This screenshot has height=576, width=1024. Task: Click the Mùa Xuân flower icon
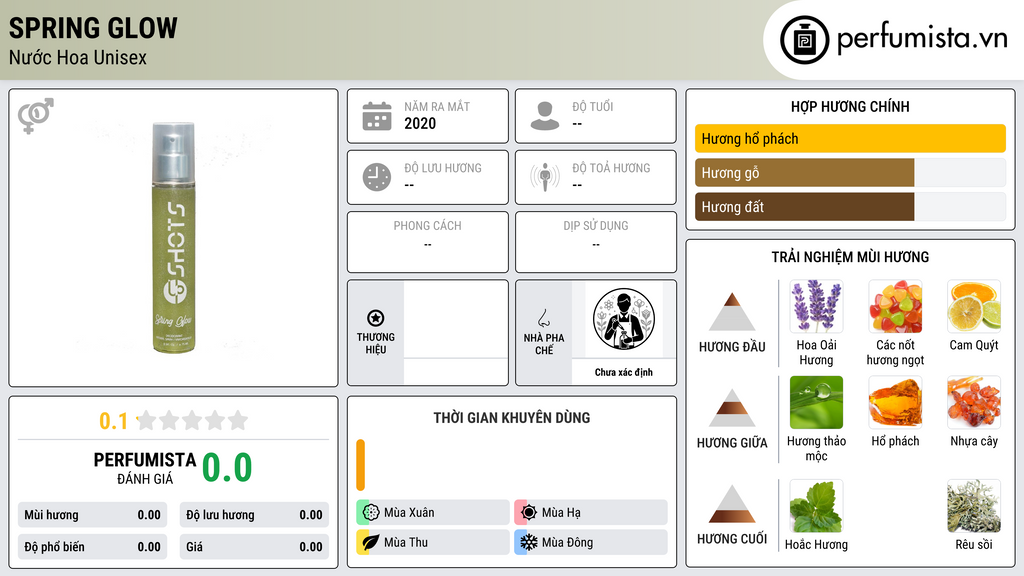[371, 513]
